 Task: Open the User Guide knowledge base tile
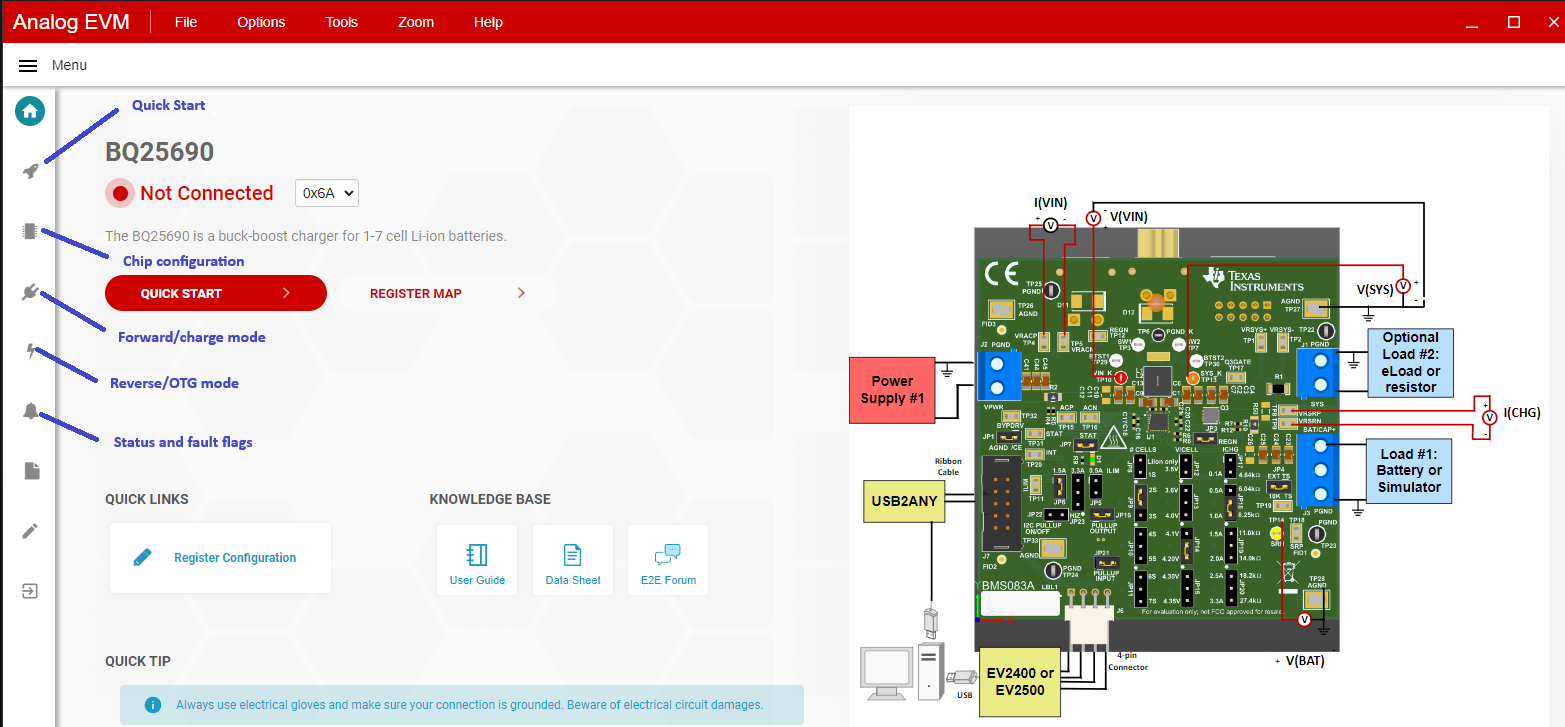click(477, 561)
